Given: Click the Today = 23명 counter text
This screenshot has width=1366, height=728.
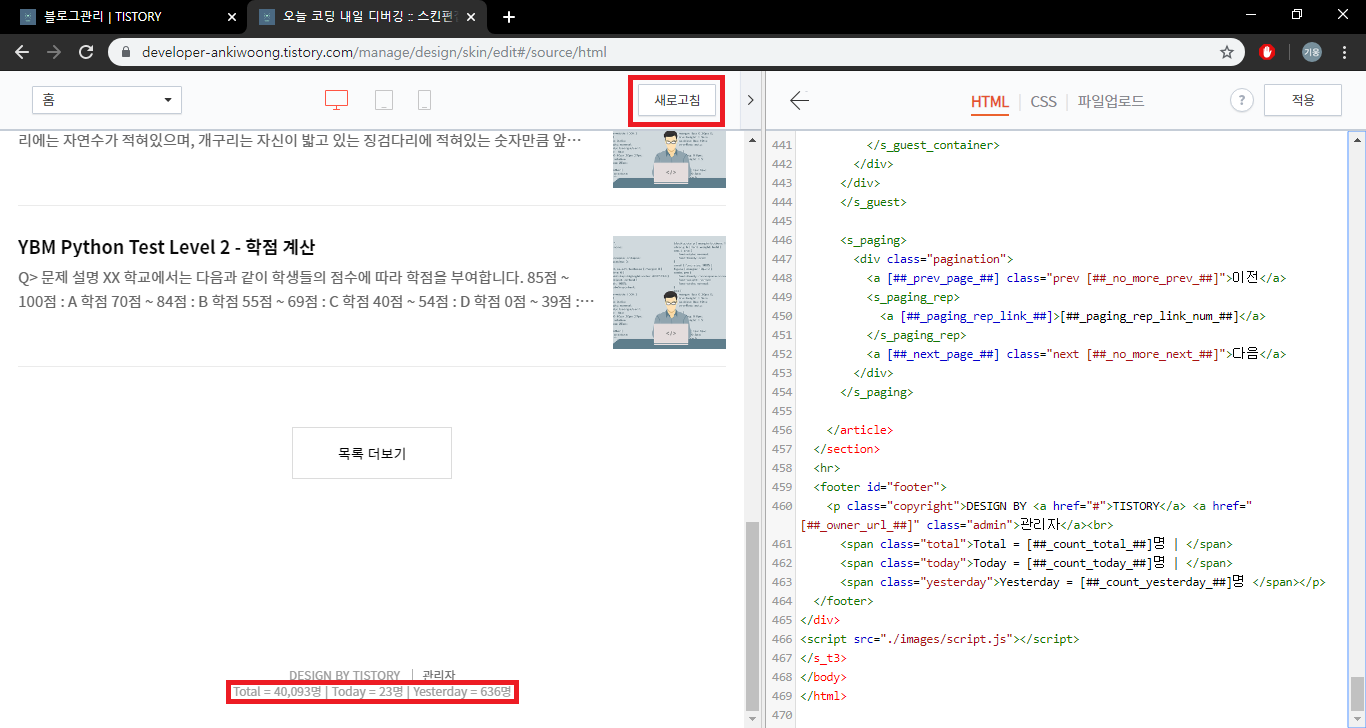Looking at the screenshot, I should (367, 692).
